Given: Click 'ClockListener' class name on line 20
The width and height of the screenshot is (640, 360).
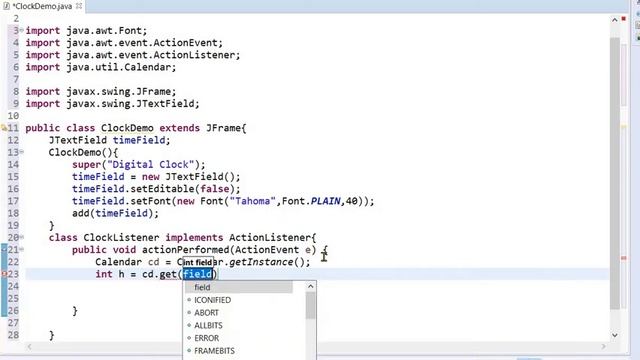Looking at the screenshot, I should click(x=121, y=237).
